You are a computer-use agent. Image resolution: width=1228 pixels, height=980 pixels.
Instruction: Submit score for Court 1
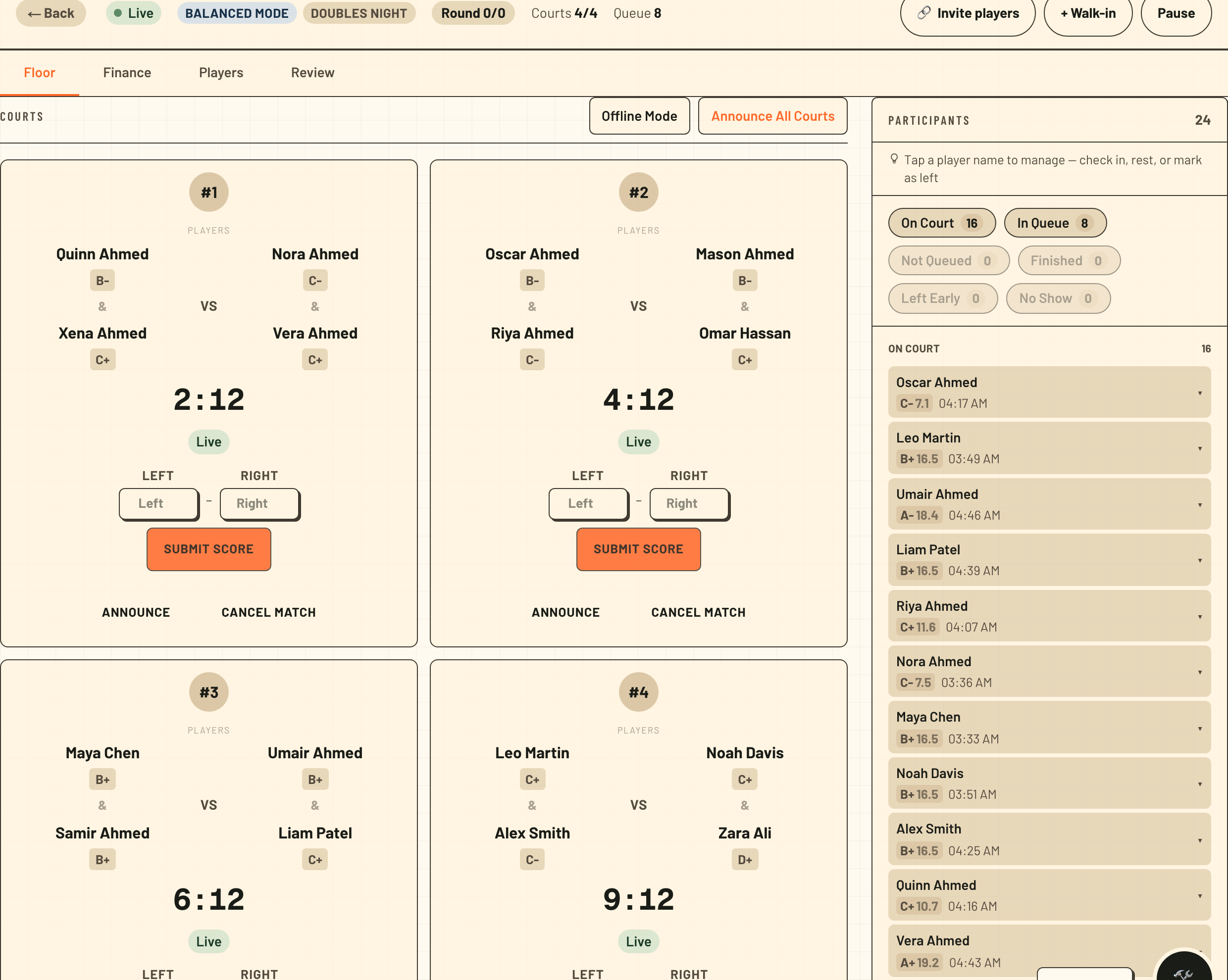(208, 549)
